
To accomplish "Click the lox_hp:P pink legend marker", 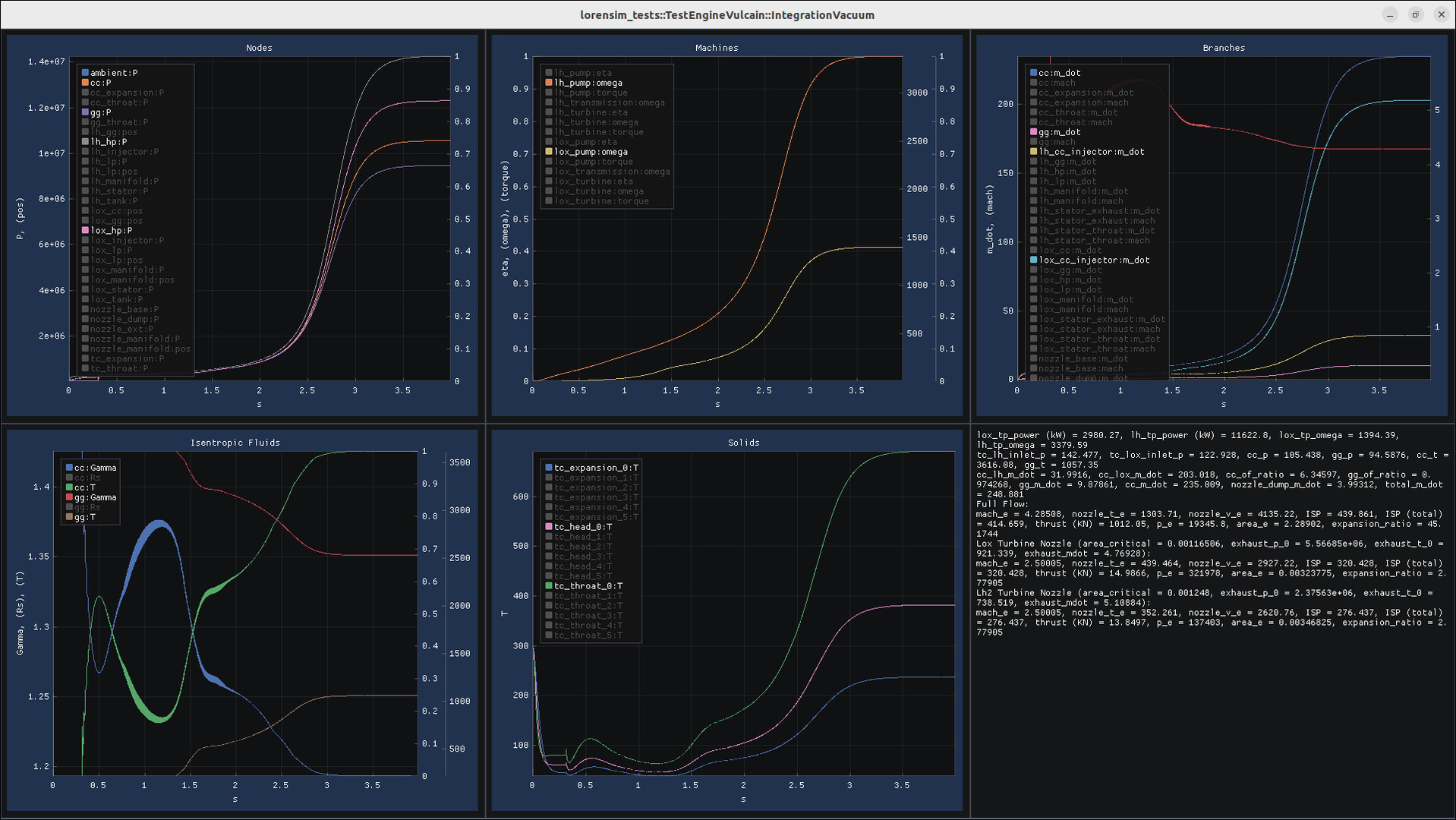I will (86, 231).
